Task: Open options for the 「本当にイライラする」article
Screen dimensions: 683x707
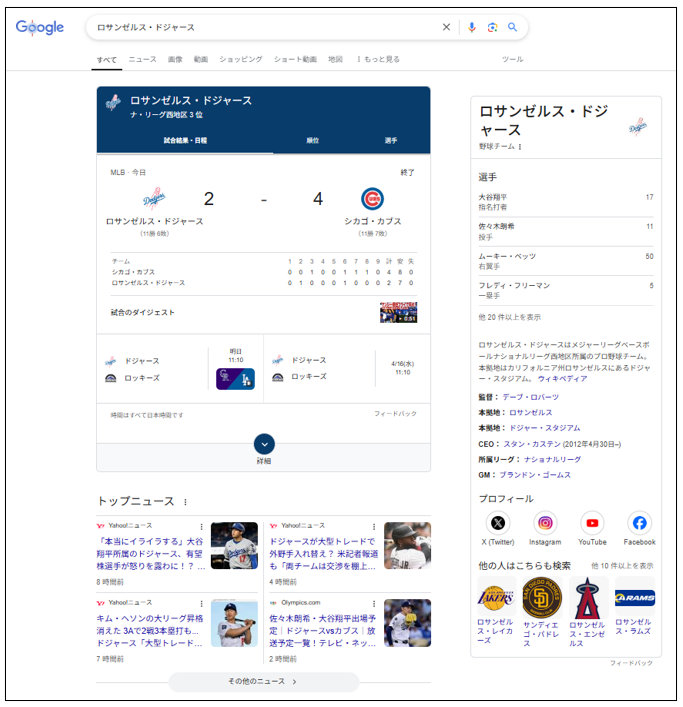Action: point(202,527)
